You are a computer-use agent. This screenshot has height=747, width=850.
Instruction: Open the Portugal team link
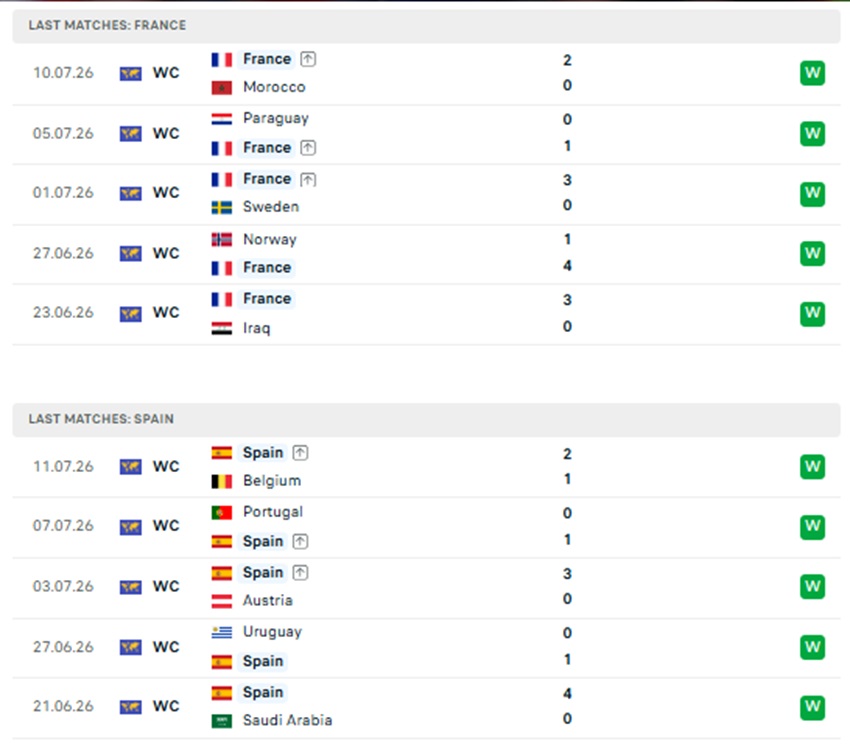coord(273,512)
